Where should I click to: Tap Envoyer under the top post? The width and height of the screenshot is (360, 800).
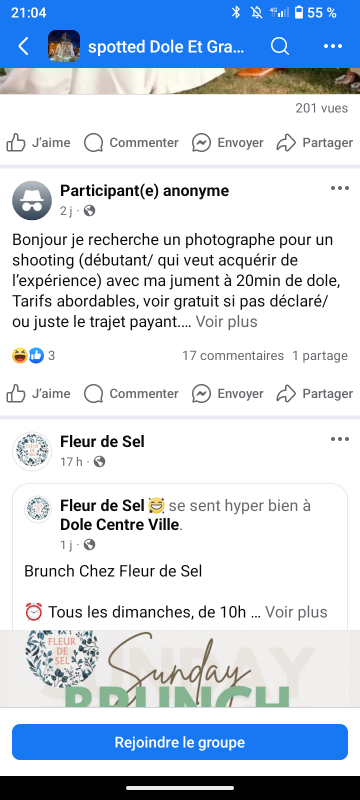(x=227, y=142)
